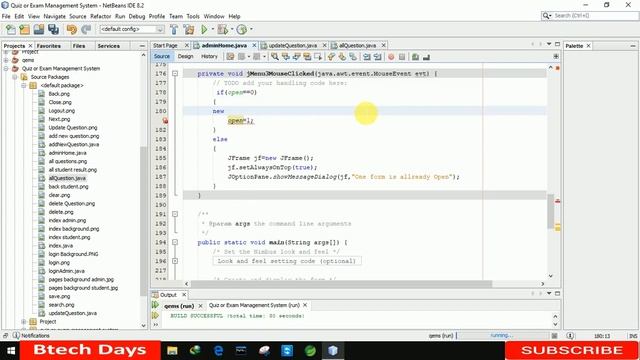Collapse the Javadoc fold at line 191
Image resolution: width=640 pixels, height=360 pixels.
pyautogui.click(x=175, y=214)
